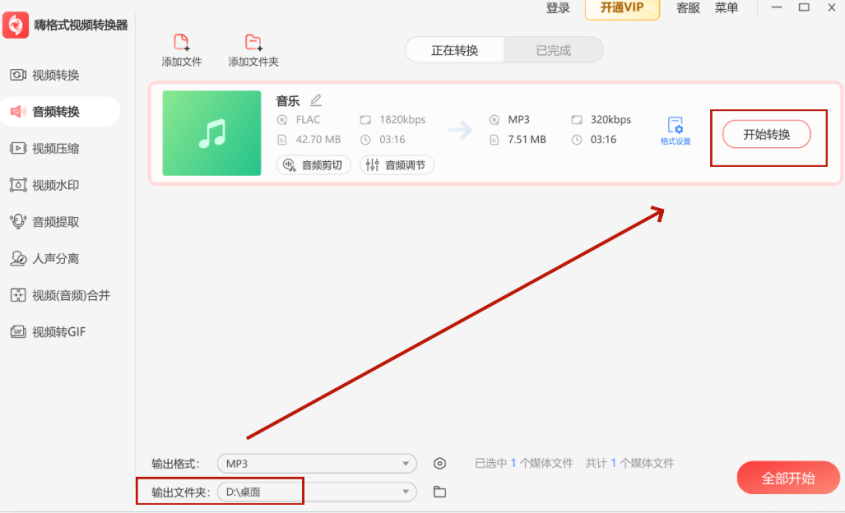Viewport: 845px width, 513px height.
Task: Open 菜单 menu
Action: click(x=726, y=8)
